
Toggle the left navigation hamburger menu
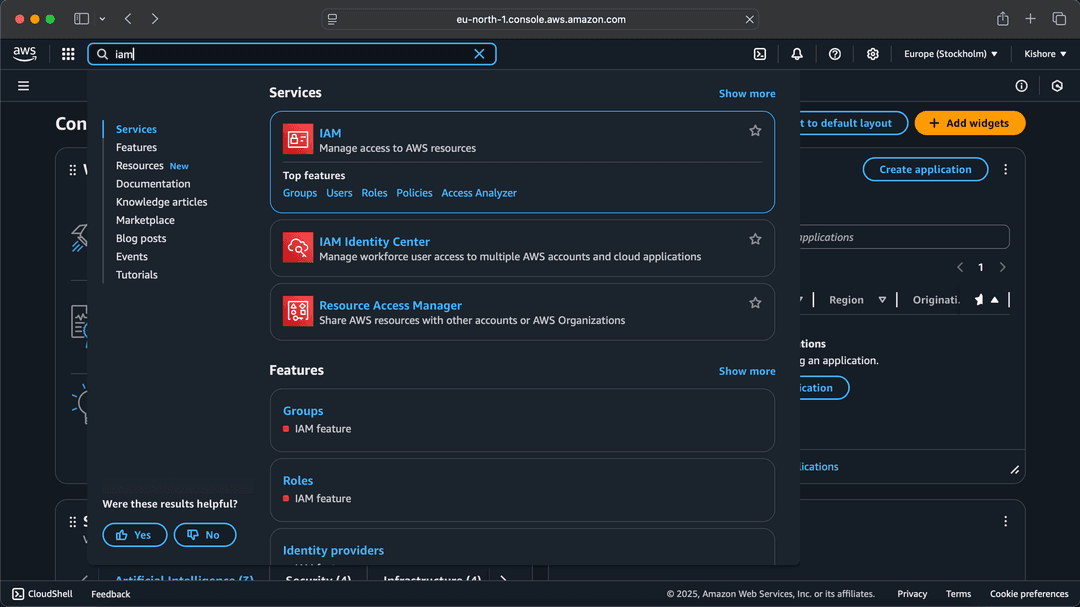(24, 86)
